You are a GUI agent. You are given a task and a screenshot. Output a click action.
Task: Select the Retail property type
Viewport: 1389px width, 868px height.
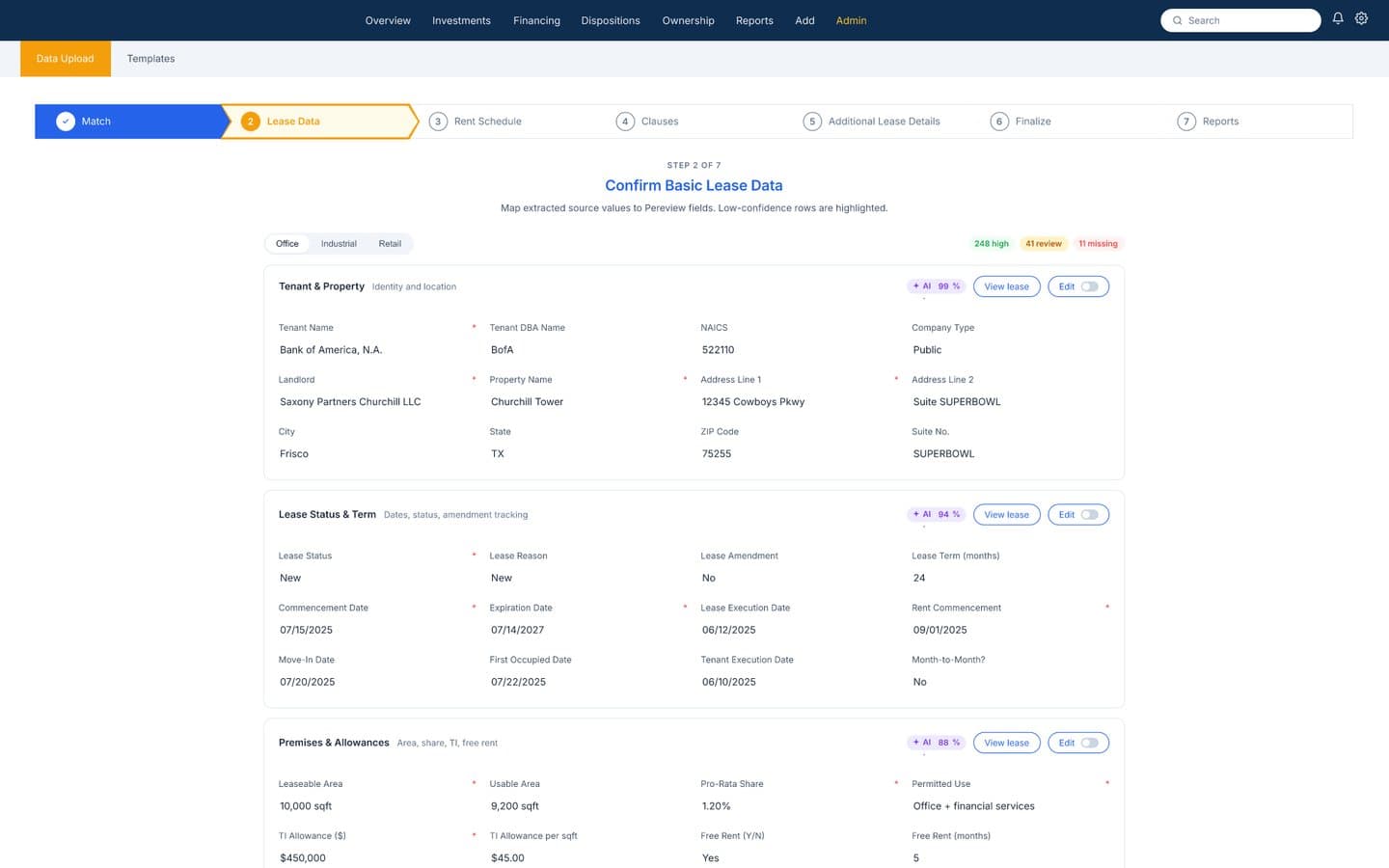(x=390, y=244)
